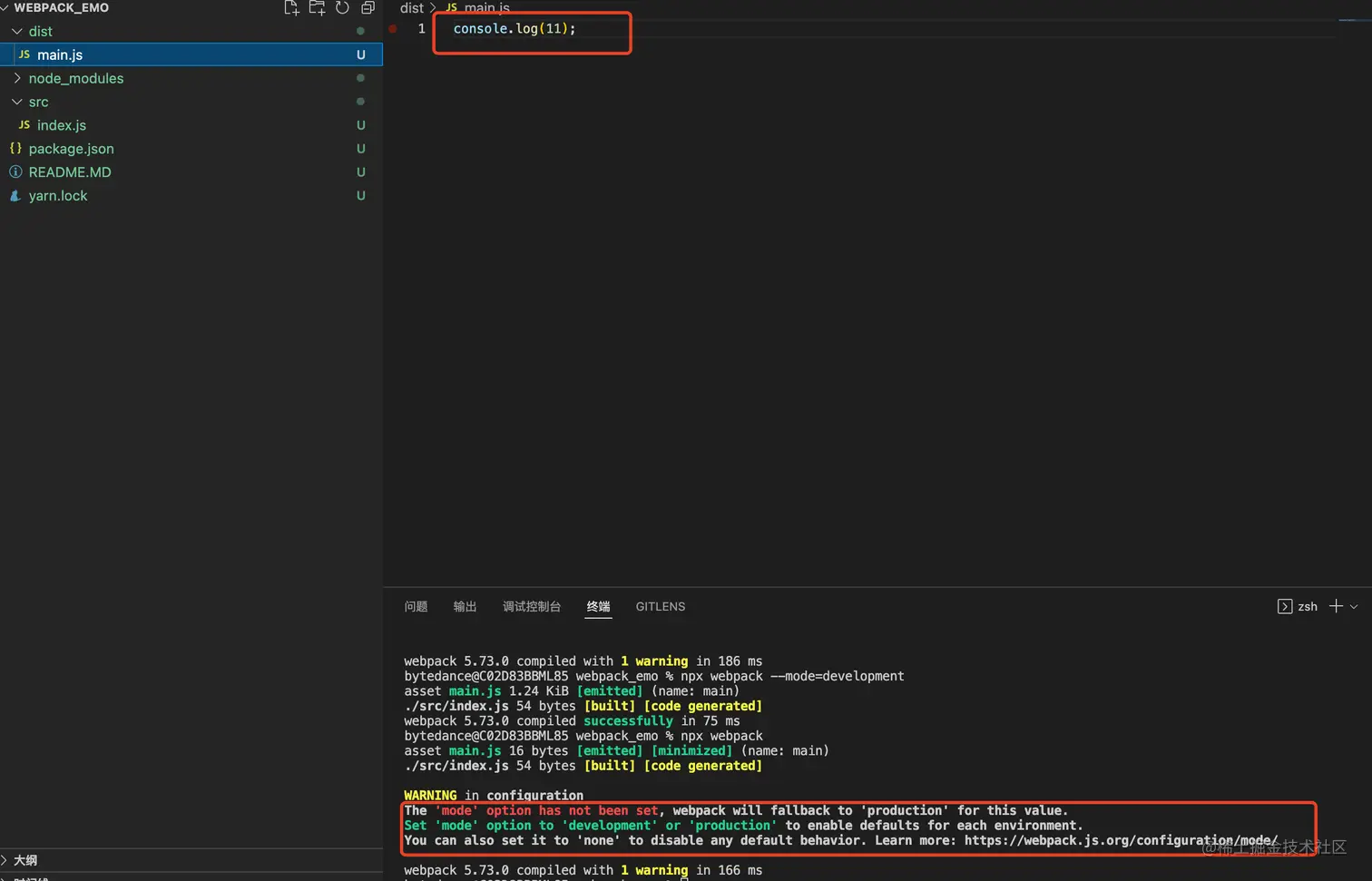
Task: Open the webpack.js.org configuration mode link
Action: point(1121,840)
